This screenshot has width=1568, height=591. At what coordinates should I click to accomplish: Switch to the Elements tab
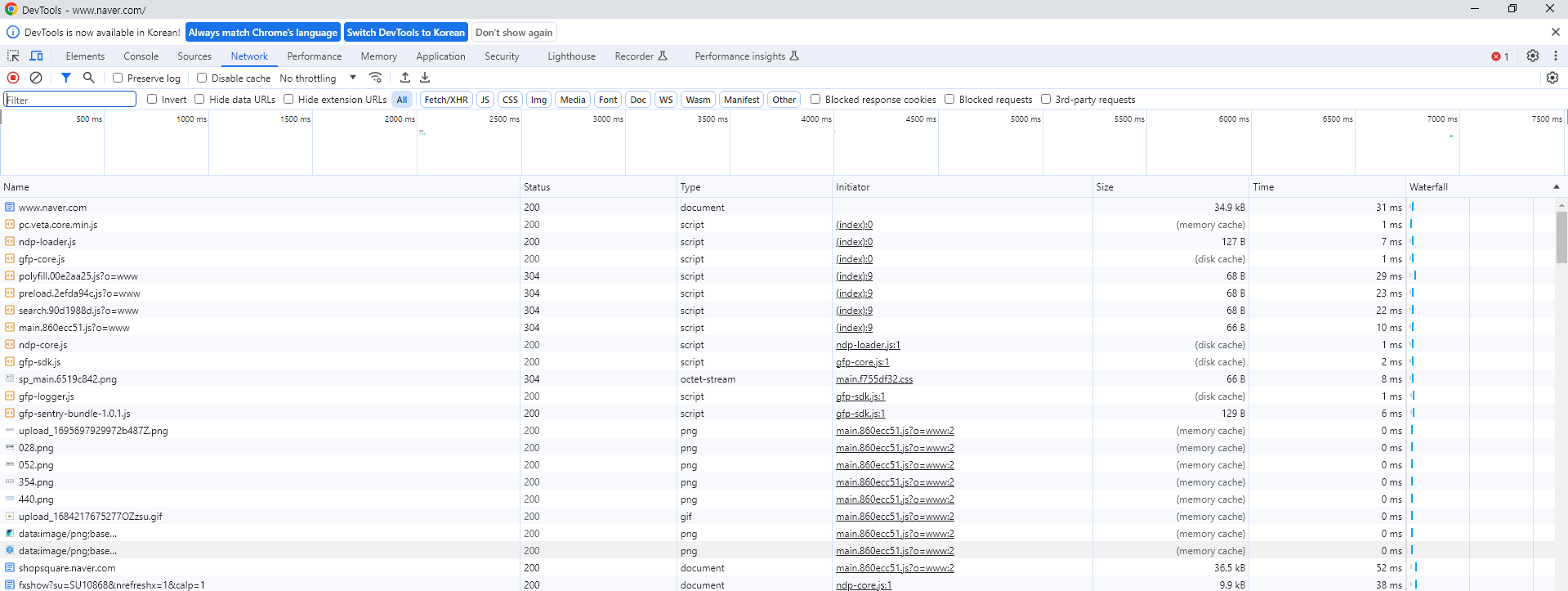[x=85, y=56]
